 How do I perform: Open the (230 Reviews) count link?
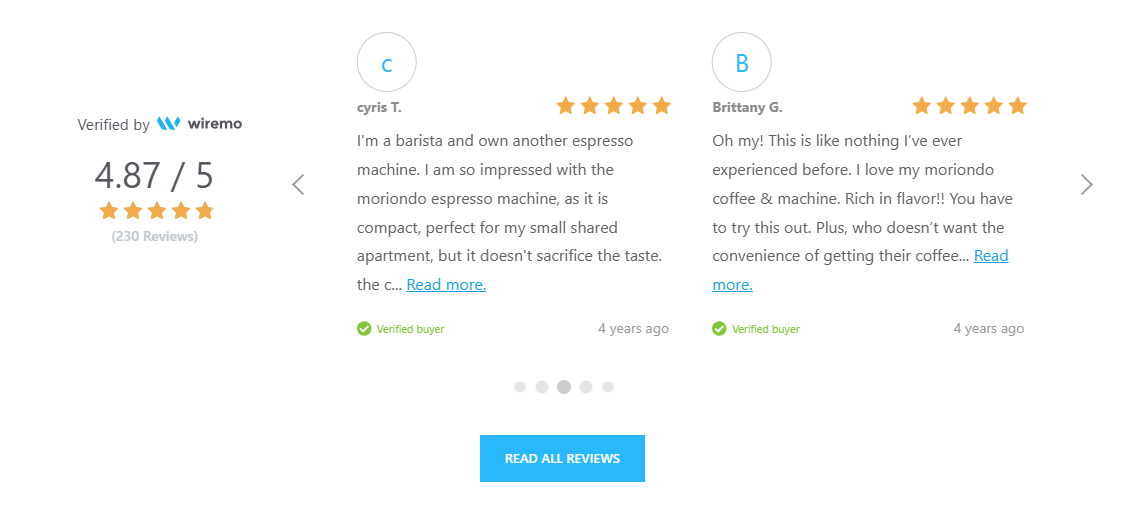point(155,236)
